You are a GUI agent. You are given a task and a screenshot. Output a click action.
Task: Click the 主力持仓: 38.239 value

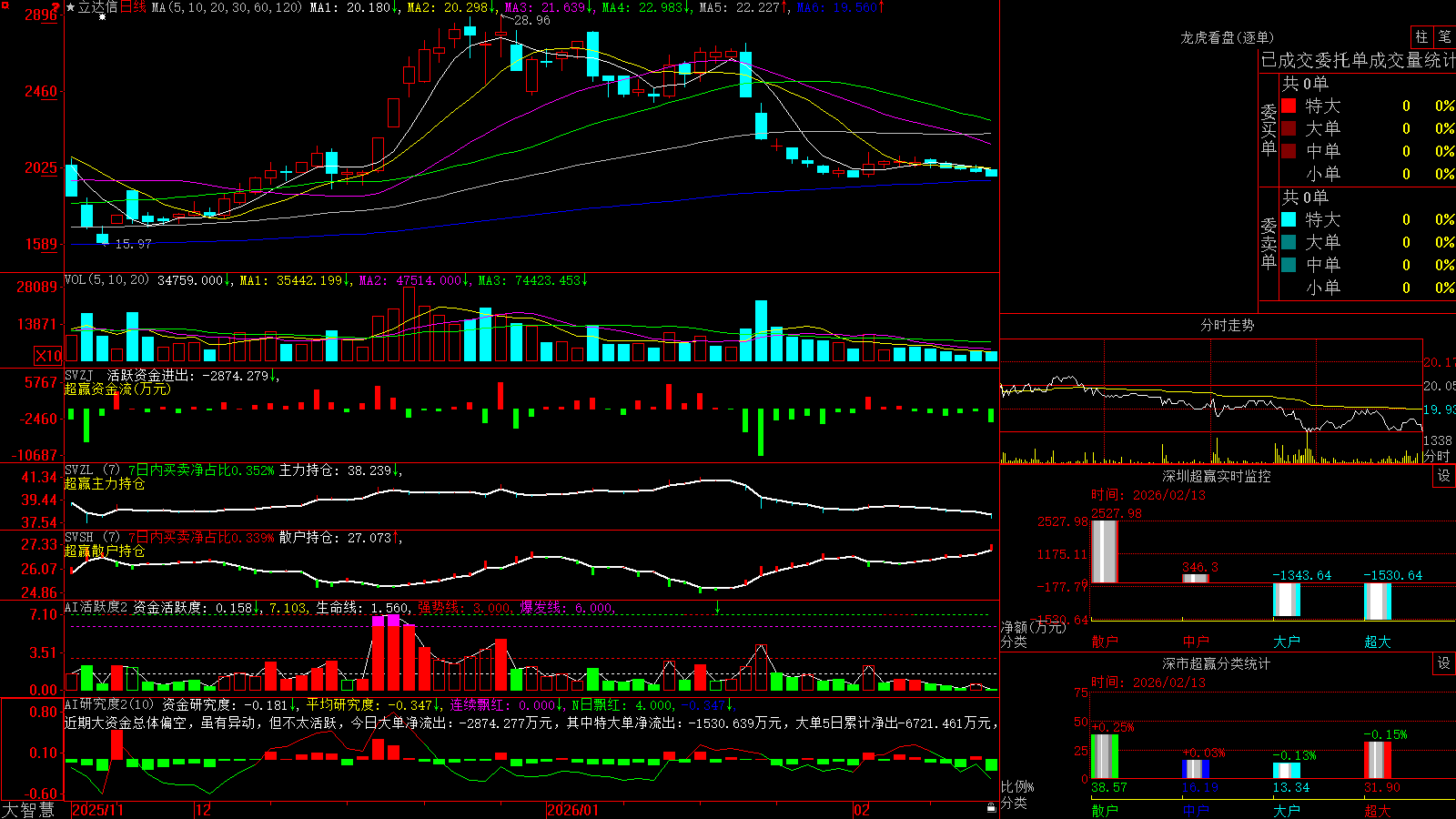[335, 470]
